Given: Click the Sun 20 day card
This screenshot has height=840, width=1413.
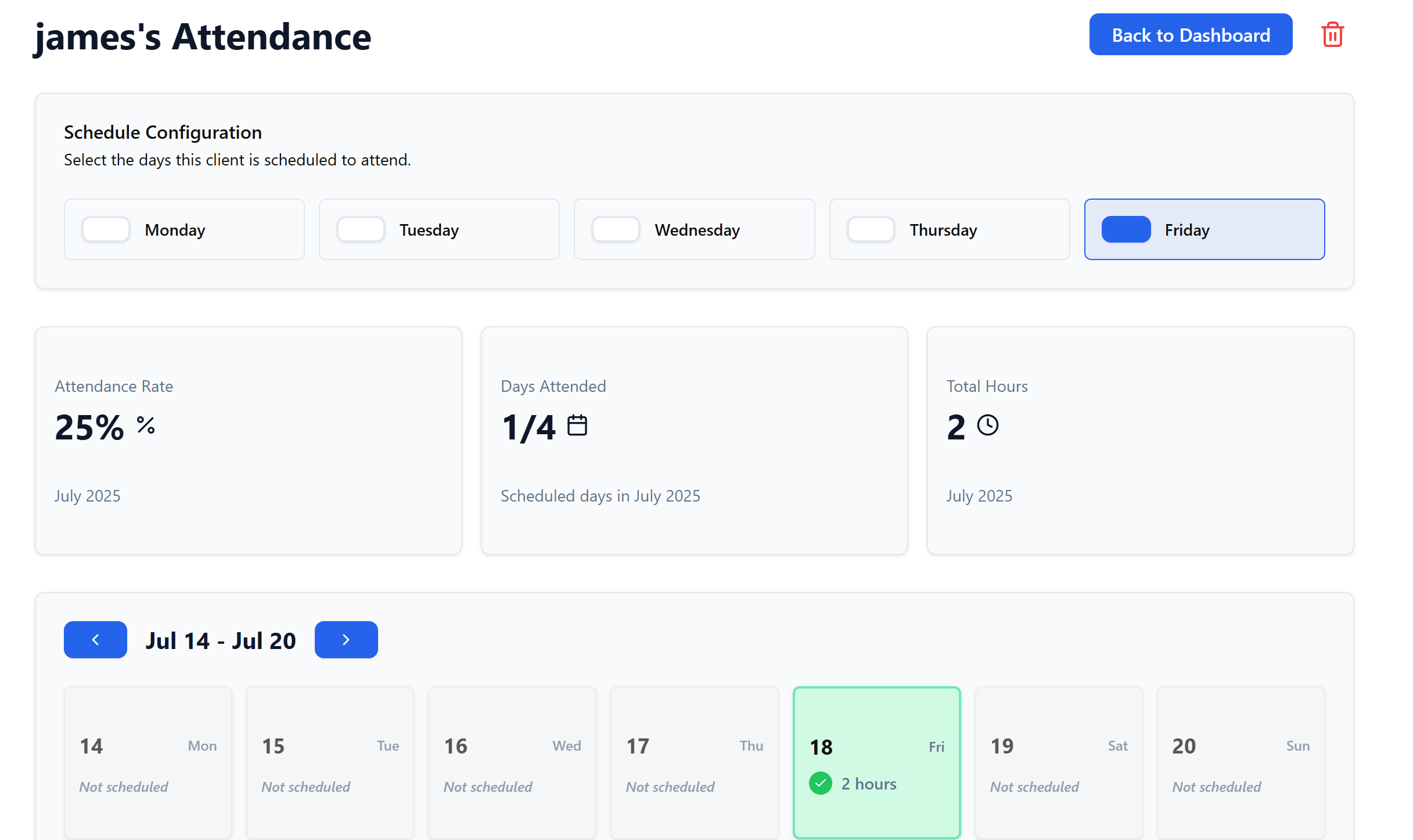Looking at the screenshot, I should click(x=1241, y=762).
